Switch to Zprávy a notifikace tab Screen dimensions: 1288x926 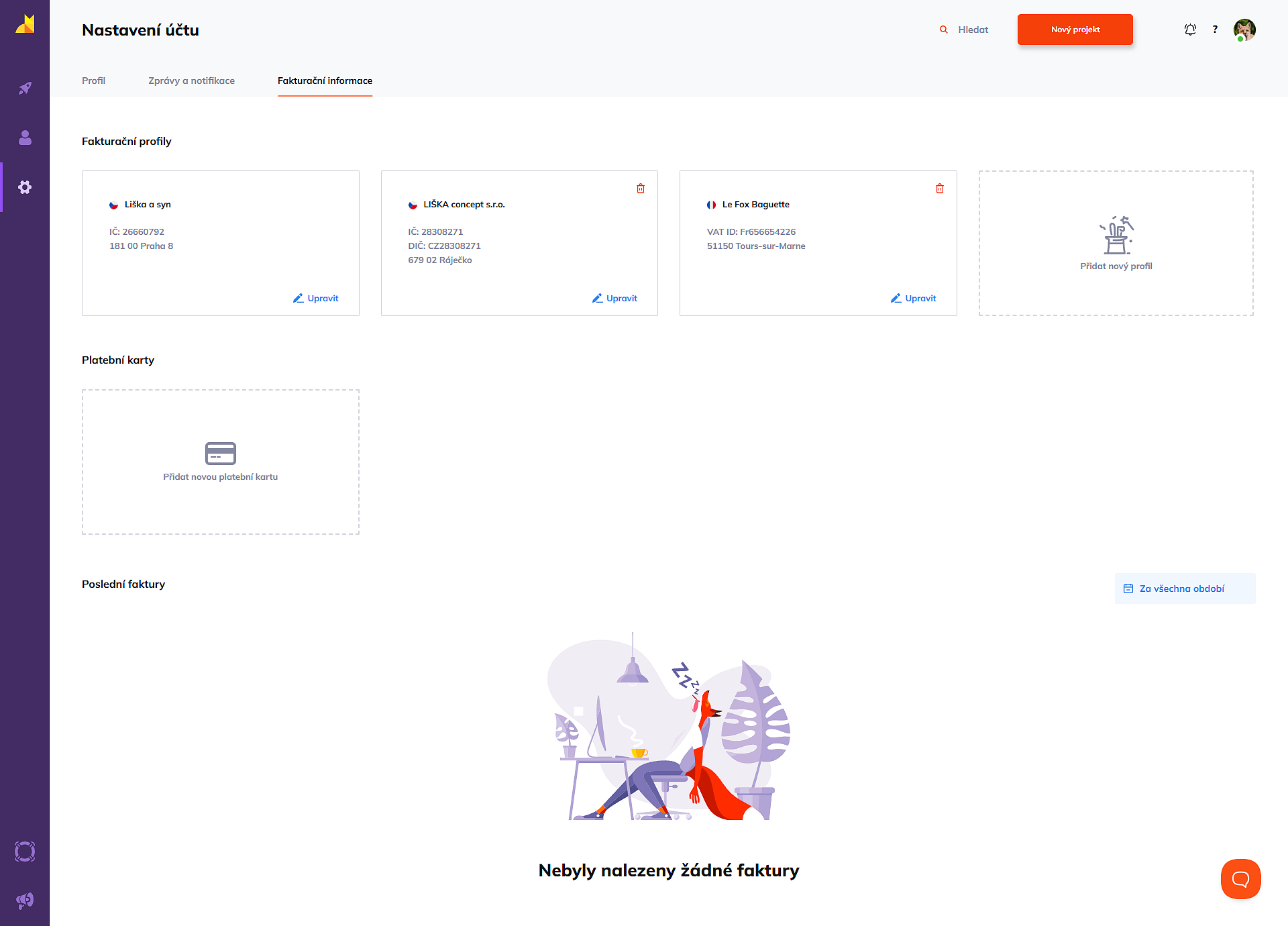click(191, 81)
